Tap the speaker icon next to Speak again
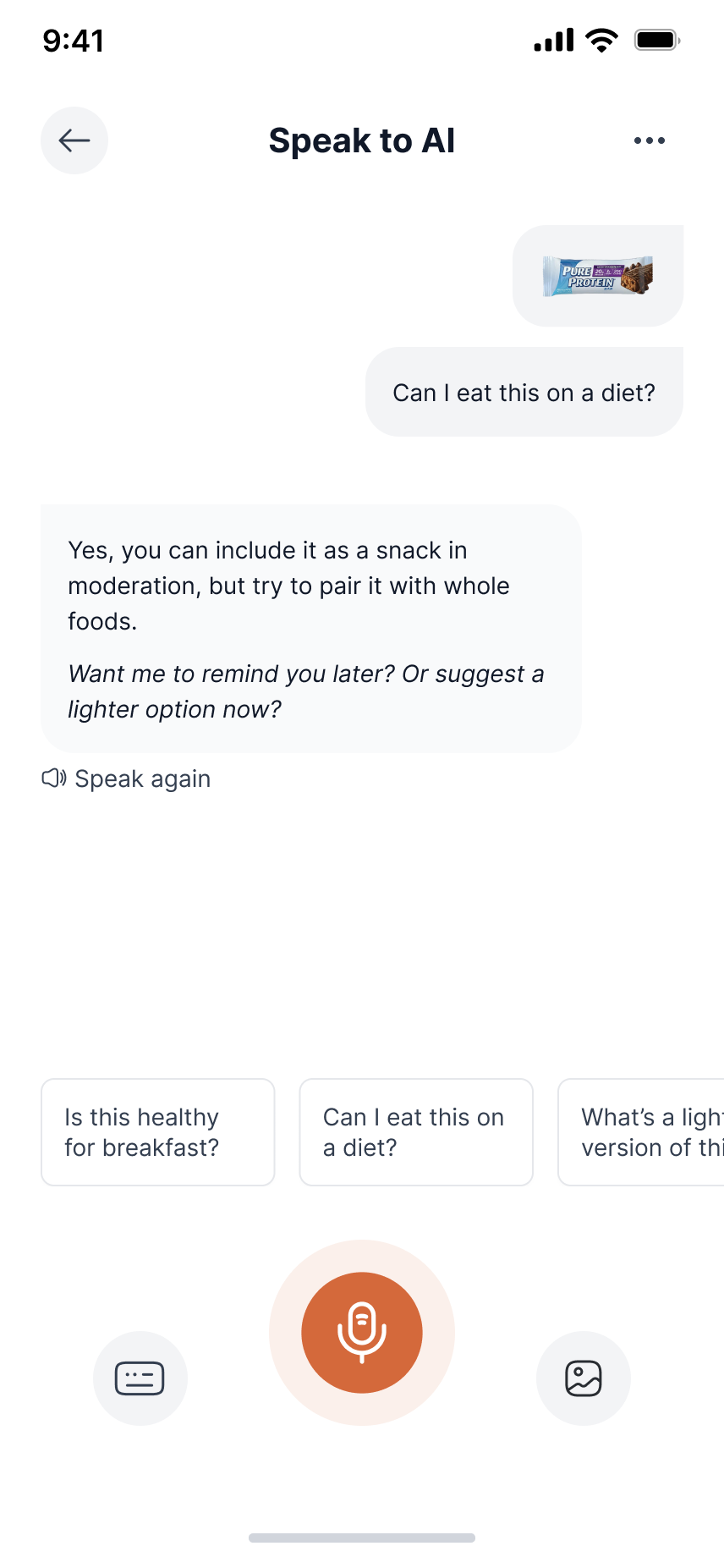This screenshot has width=724, height=1568. click(54, 778)
